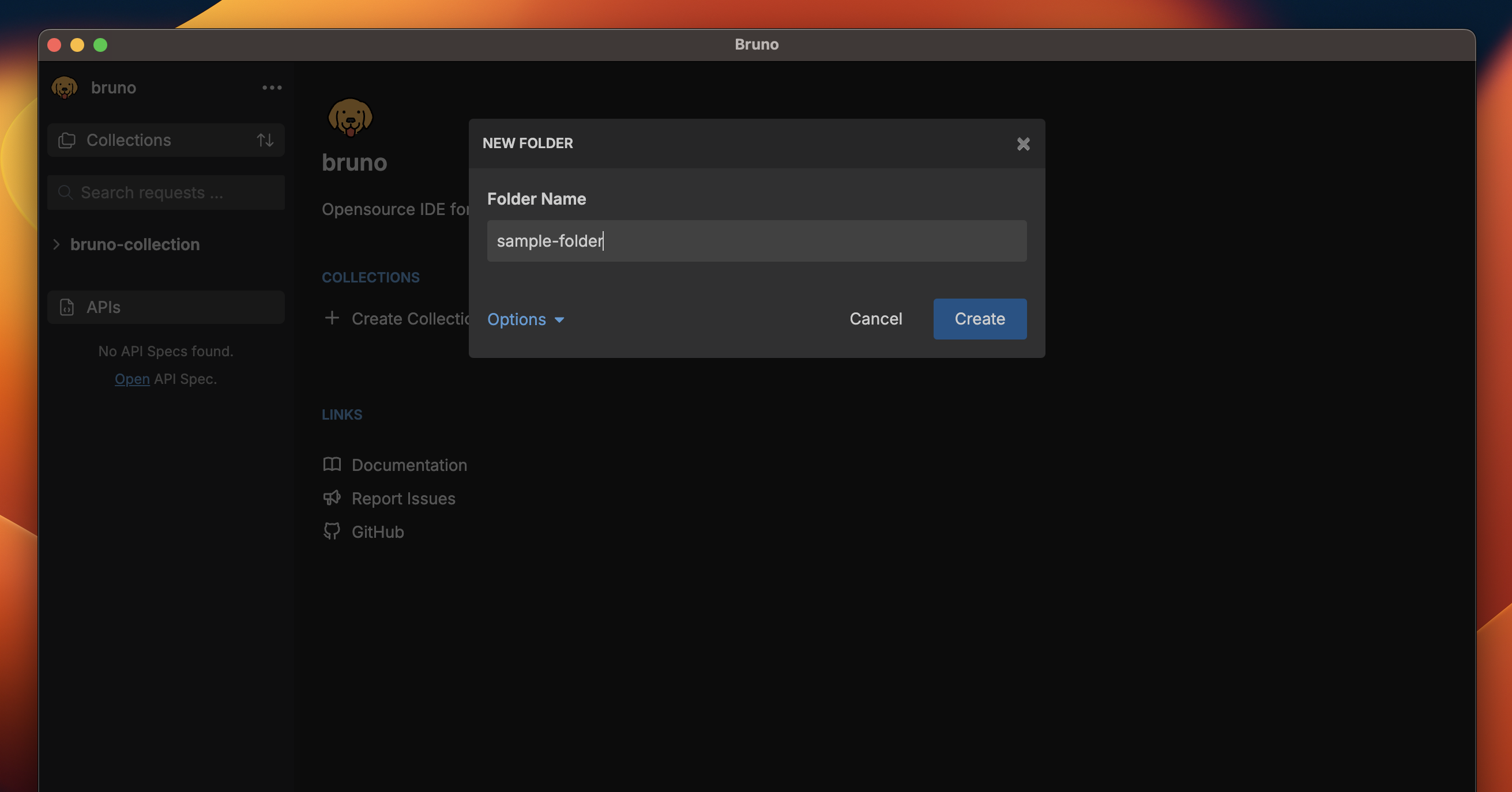Click the plus icon next to Create Collection
Image resolution: width=1512 pixels, height=792 pixels.
(332, 318)
